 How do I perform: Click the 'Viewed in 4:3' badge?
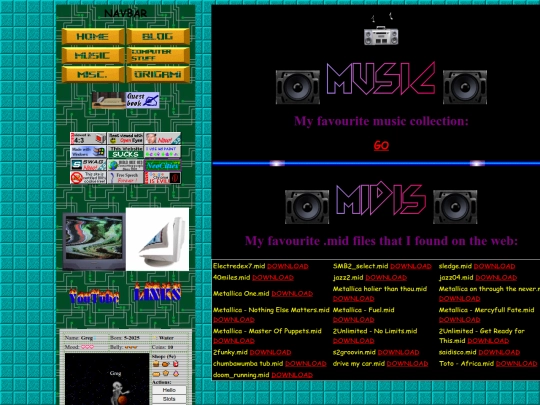(x=88, y=138)
